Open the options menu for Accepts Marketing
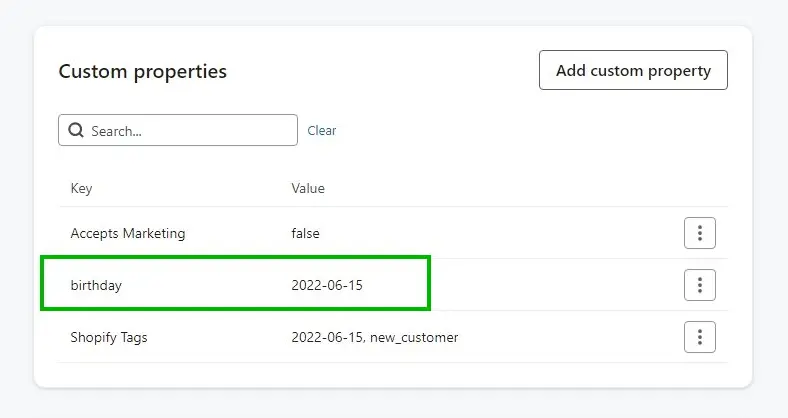The width and height of the screenshot is (788, 418). (x=700, y=233)
